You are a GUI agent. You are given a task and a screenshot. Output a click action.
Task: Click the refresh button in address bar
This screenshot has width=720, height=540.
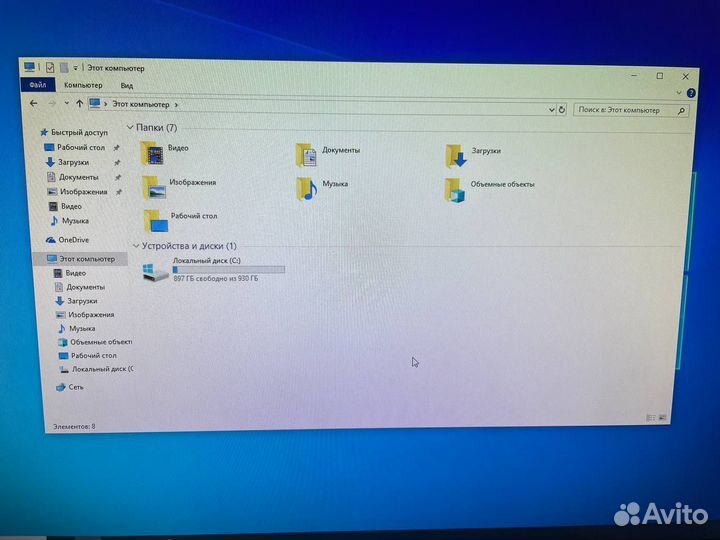562,110
